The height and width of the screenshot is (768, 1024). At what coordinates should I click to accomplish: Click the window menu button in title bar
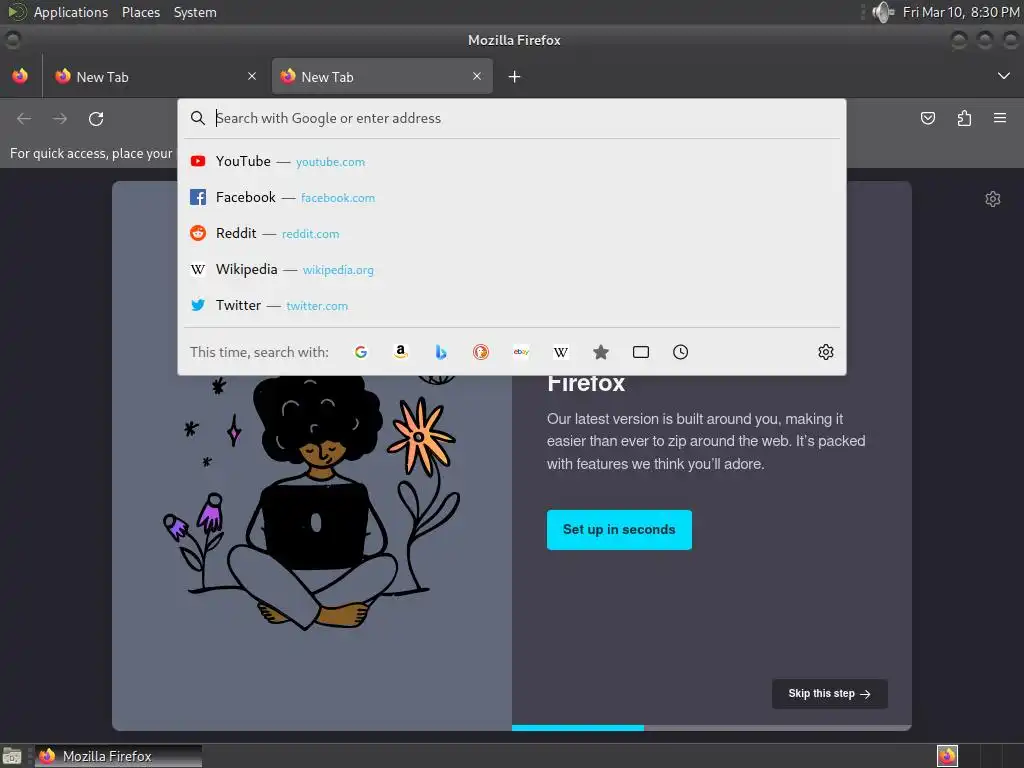pyautogui.click(x=12, y=40)
